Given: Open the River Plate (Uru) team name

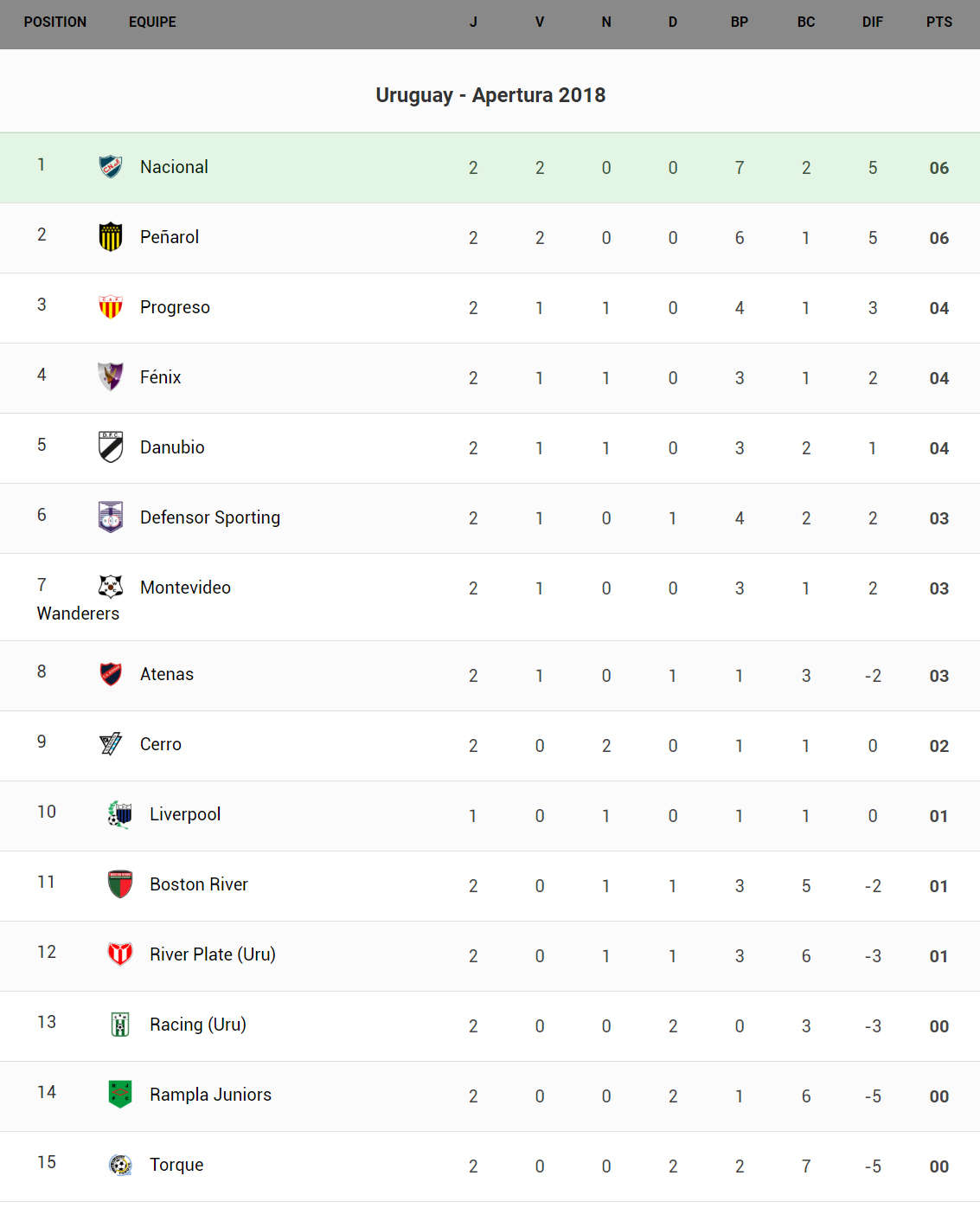Looking at the screenshot, I should (213, 954).
